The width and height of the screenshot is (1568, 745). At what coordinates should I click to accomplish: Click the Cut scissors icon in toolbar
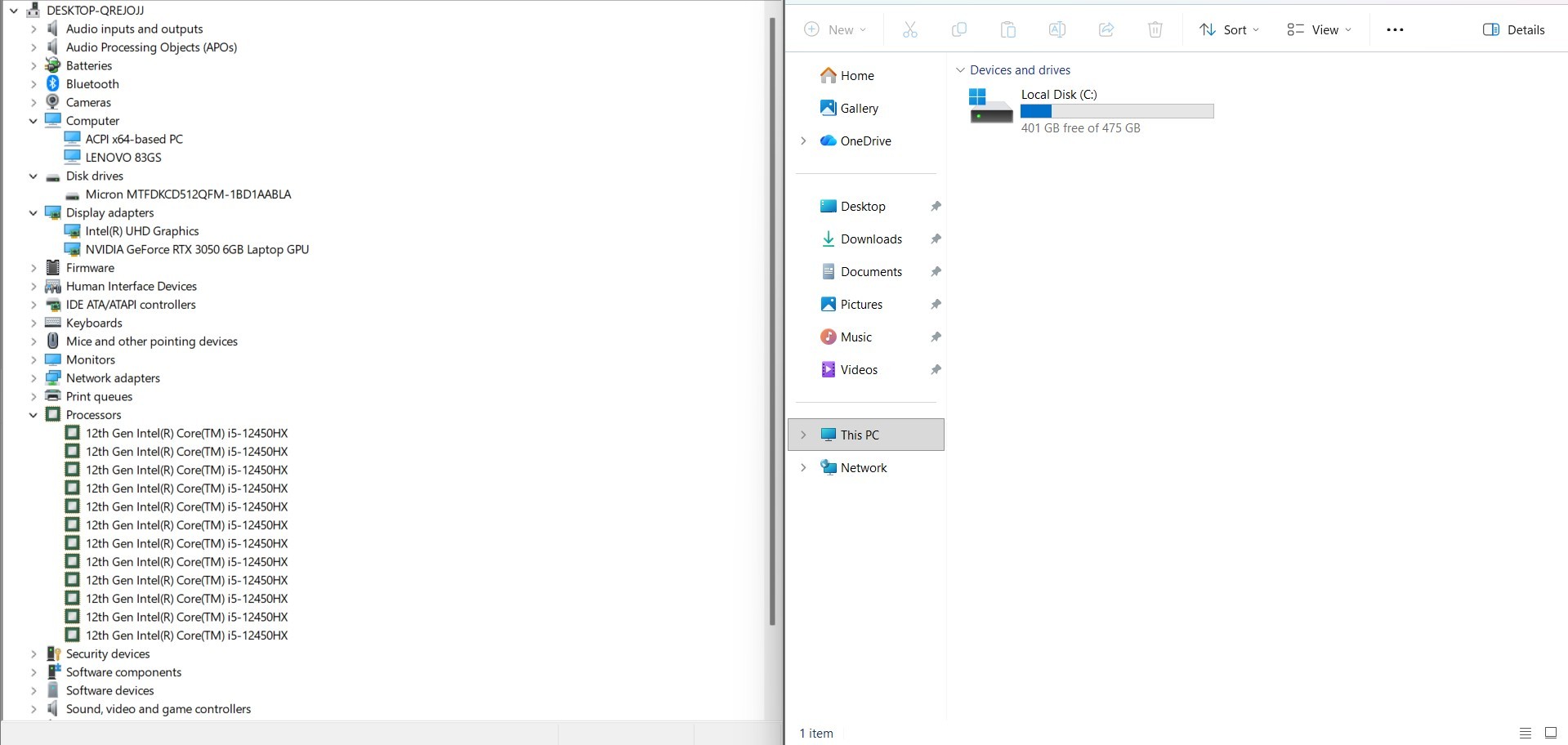tap(909, 30)
